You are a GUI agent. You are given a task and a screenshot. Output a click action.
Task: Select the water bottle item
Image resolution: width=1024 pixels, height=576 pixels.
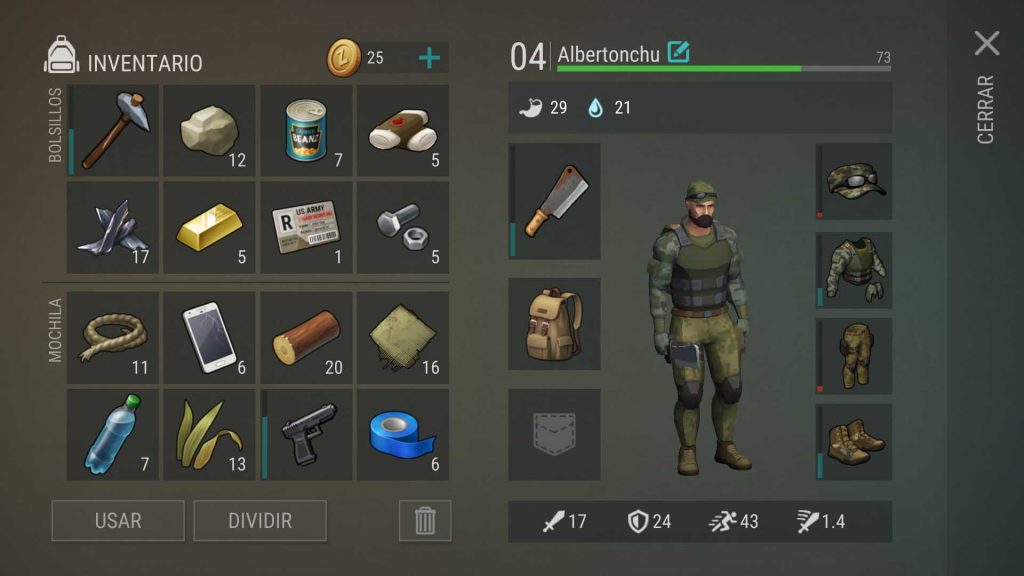click(x=113, y=435)
